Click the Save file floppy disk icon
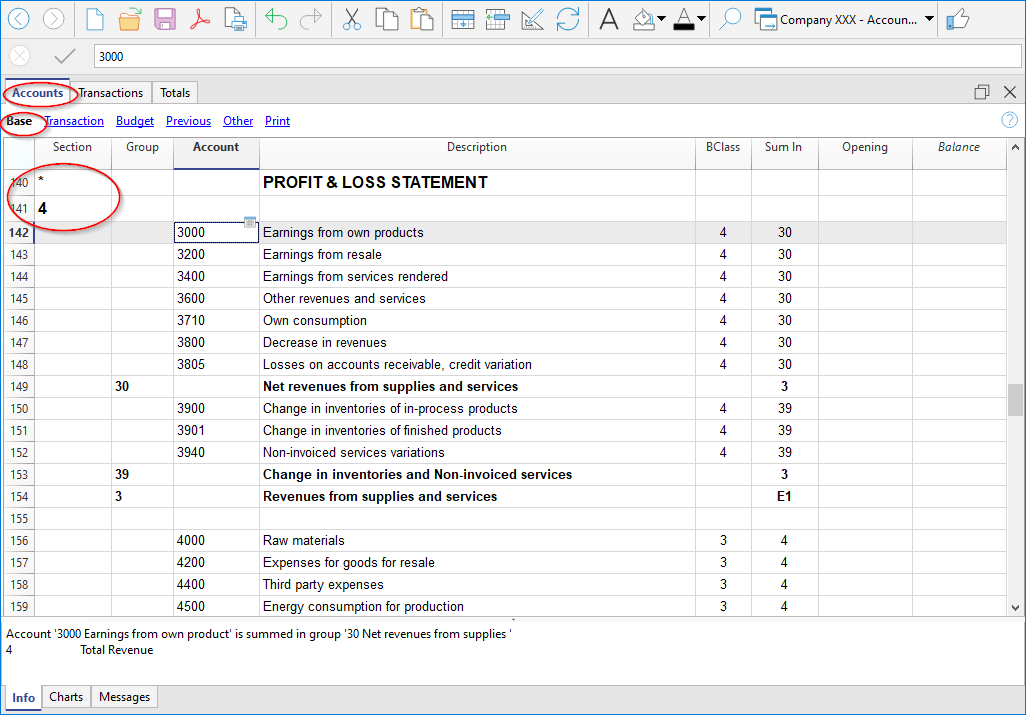The width and height of the screenshot is (1026, 715). click(165, 19)
